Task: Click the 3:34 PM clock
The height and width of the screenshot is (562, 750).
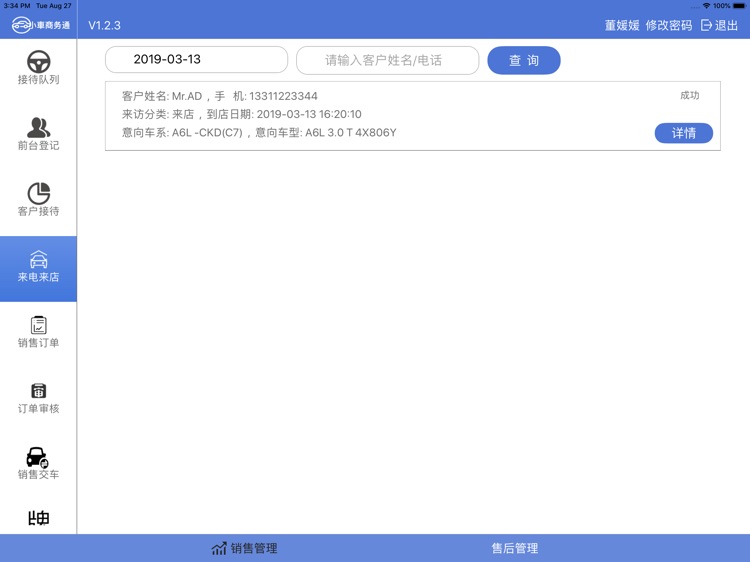Action: coord(17,6)
